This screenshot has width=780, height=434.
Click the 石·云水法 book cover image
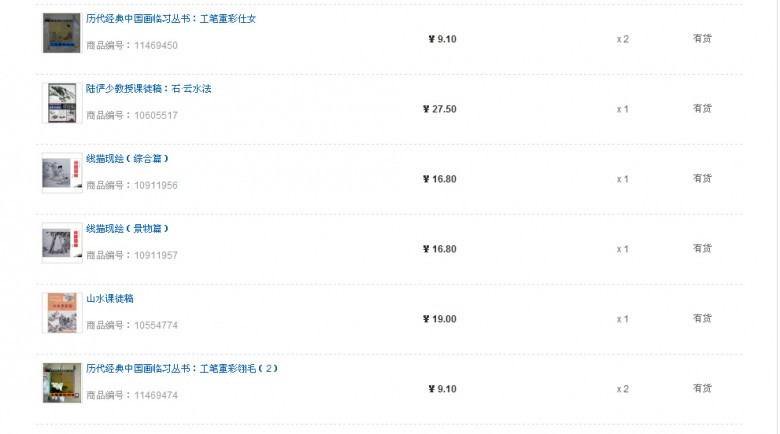tap(62, 103)
